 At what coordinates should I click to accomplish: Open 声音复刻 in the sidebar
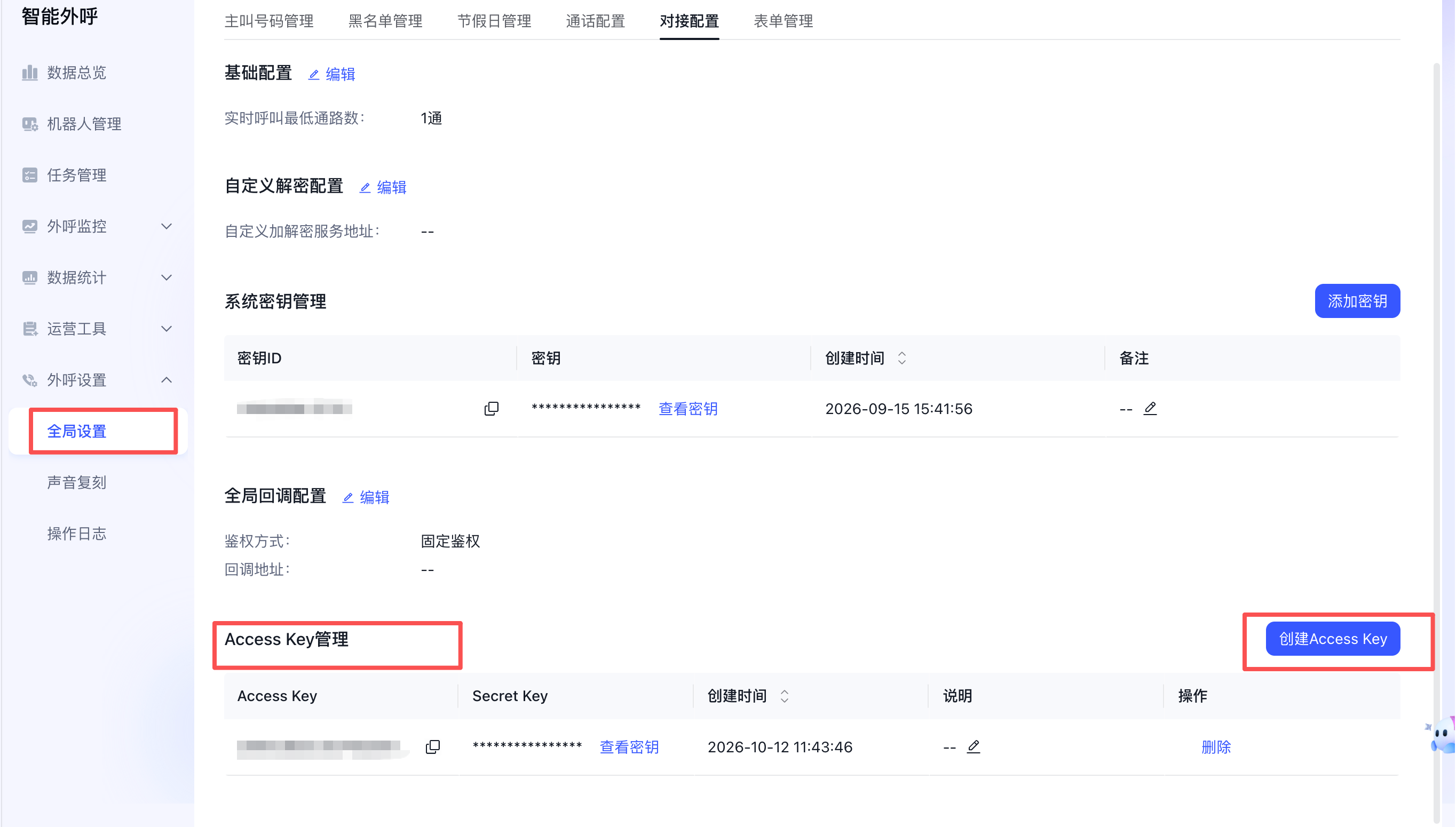(x=77, y=482)
